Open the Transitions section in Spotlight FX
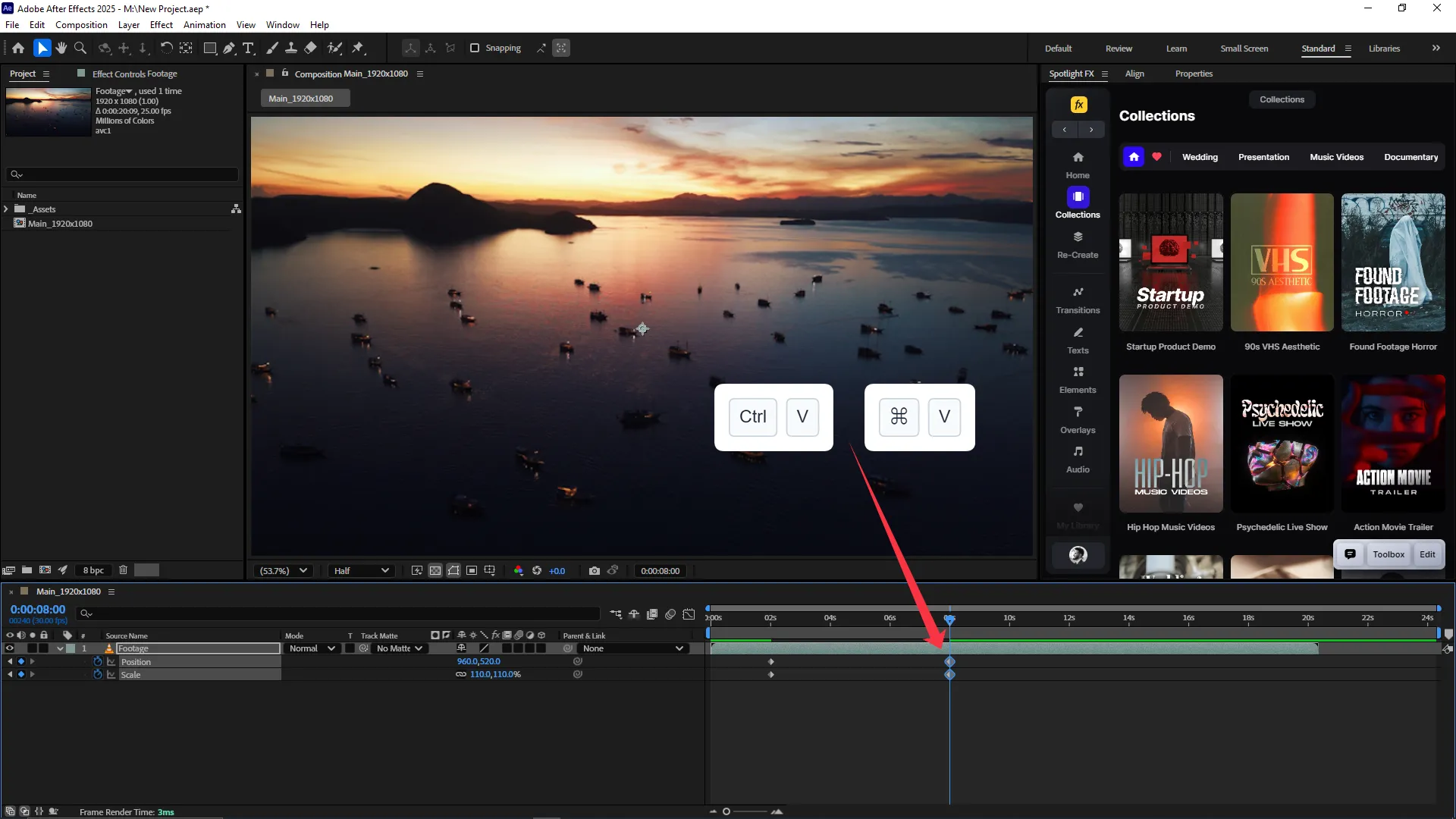The height and width of the screenshot is (819, 1456). coord(1078,300)
